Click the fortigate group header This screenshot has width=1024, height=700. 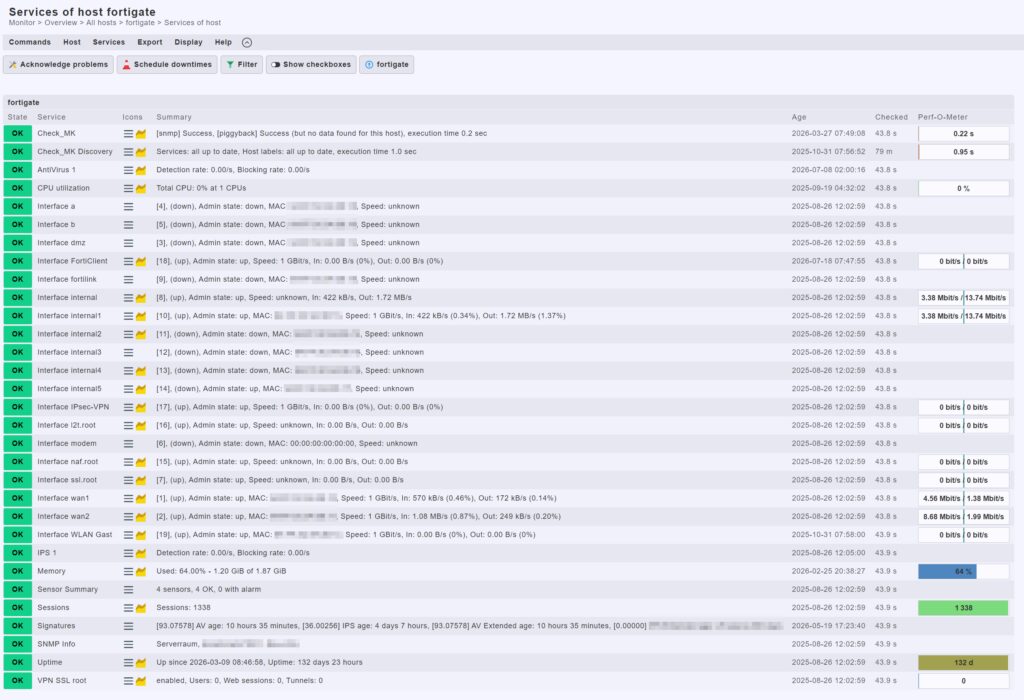pos(24,103)
